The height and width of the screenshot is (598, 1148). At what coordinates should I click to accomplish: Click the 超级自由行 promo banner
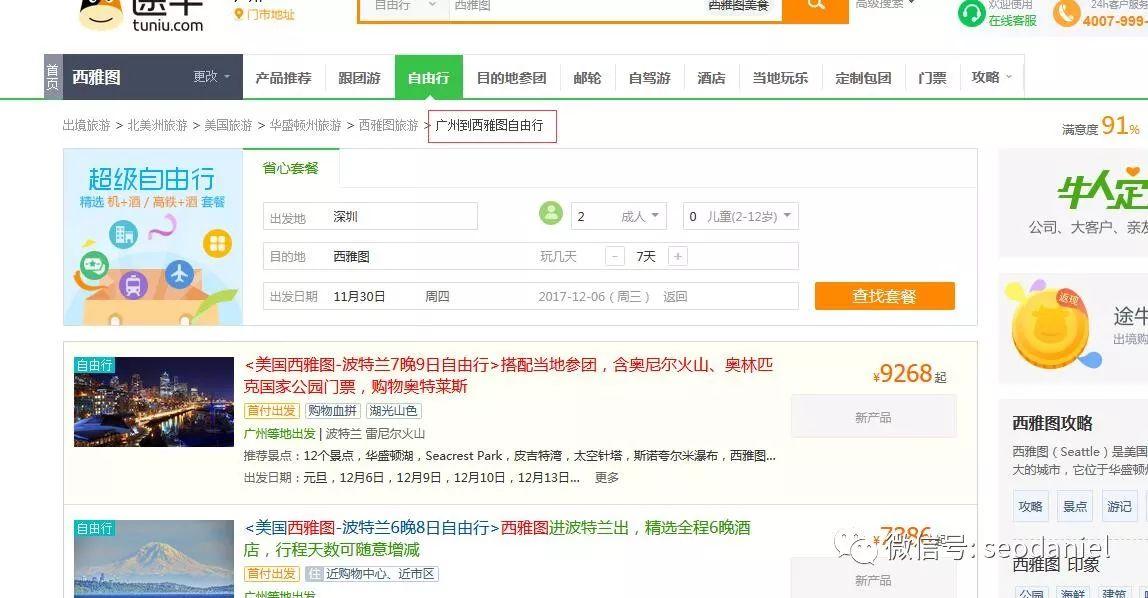point(153,237)
